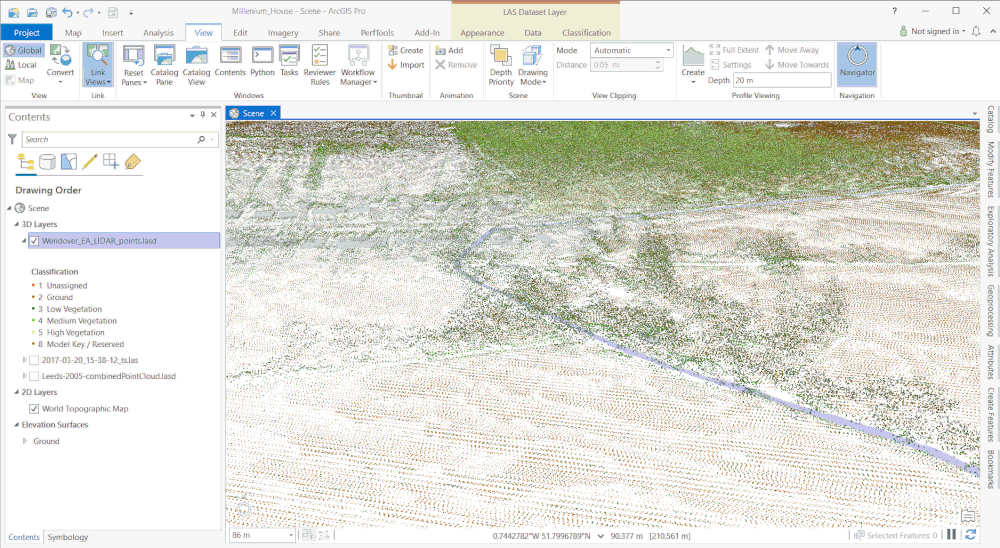Click the Medium Vegetation color point
The width and height of the screenshot is (1000, 548).
pyautogui.click(x=33, y=320)
